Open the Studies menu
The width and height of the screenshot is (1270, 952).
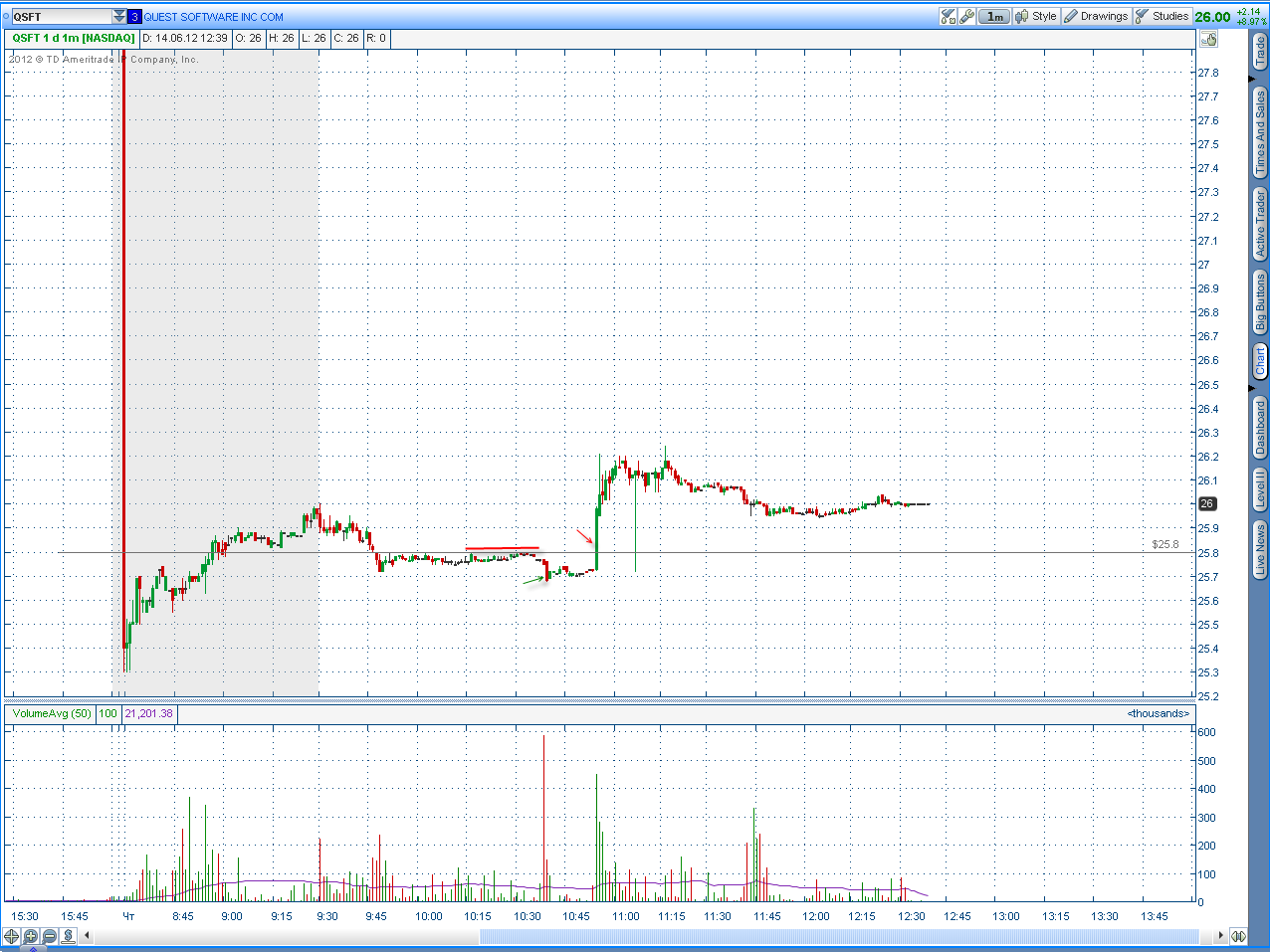click(1163, 16)
